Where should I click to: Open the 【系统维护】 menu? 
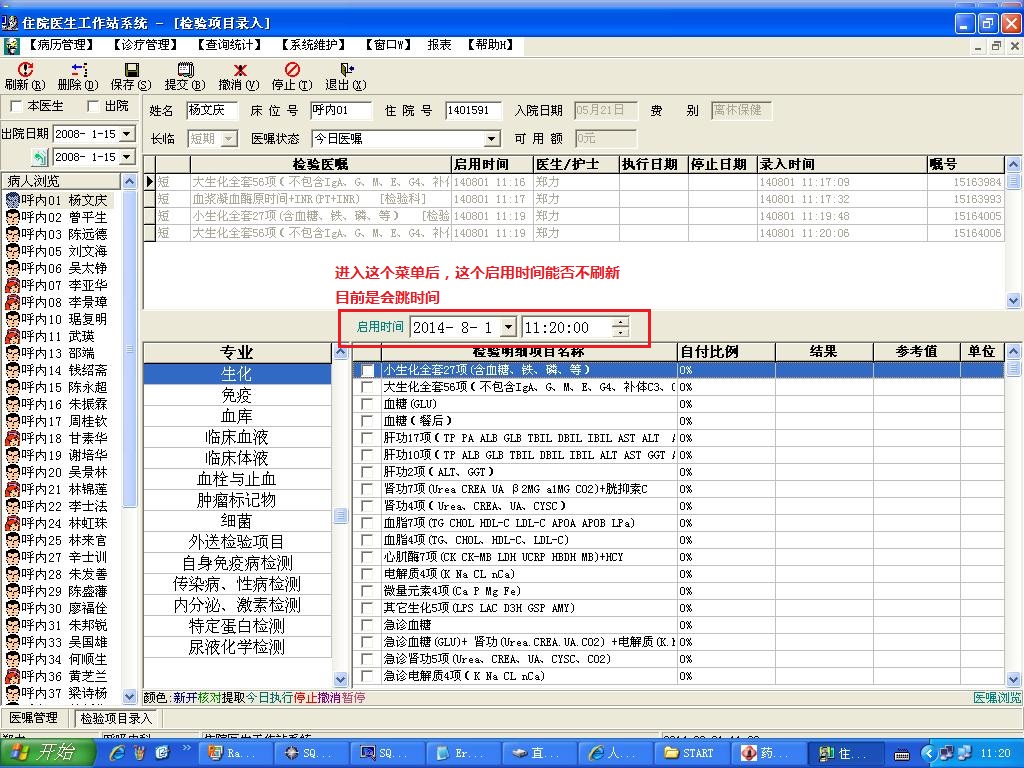click(313, 45)
